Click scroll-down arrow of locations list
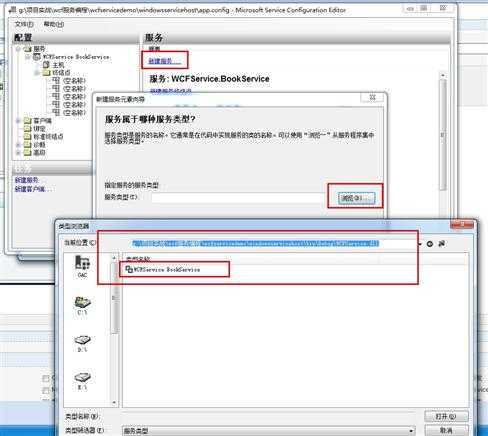488x436 pixels. click(x=114, y=402)
